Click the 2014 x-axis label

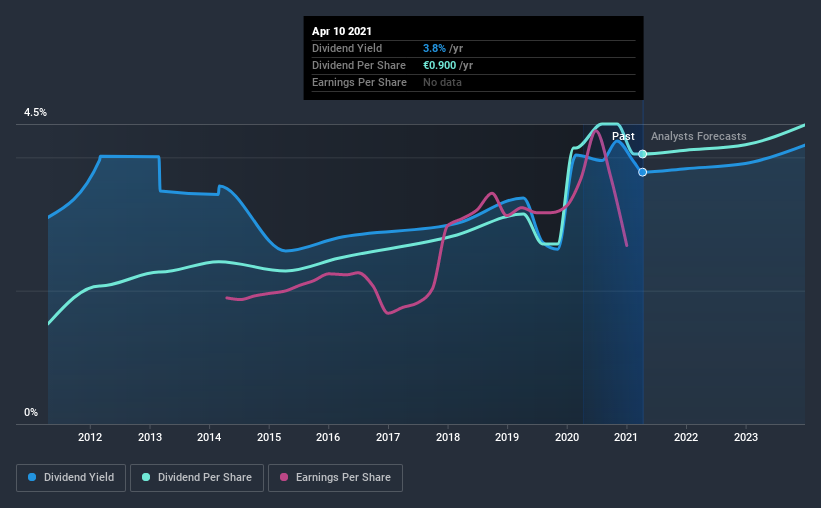pyautogui.click(x=209, y=437)
